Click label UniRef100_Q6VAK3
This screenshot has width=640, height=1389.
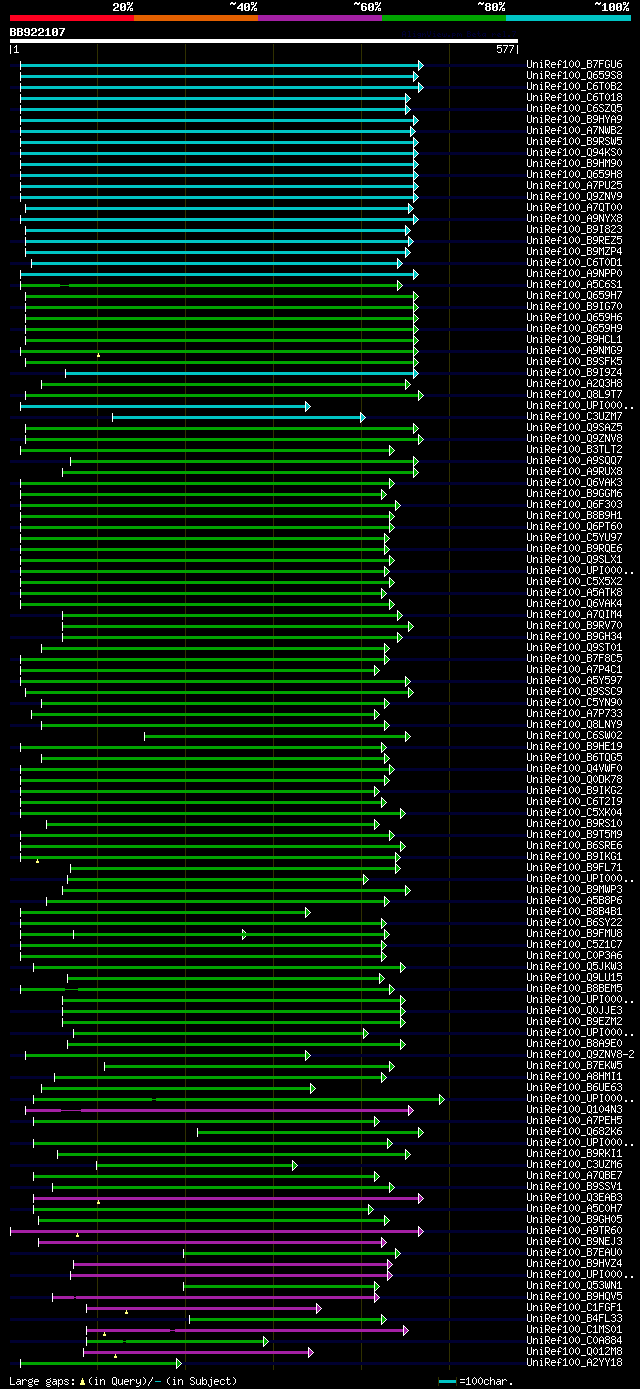[574, 483]
